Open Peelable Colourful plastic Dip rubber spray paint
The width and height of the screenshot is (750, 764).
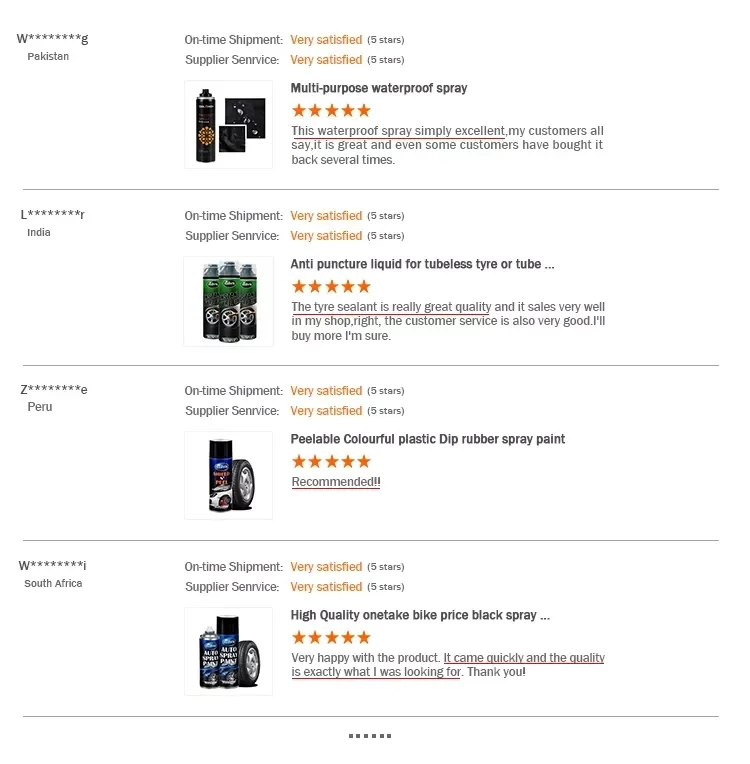(x=427, y=439)
